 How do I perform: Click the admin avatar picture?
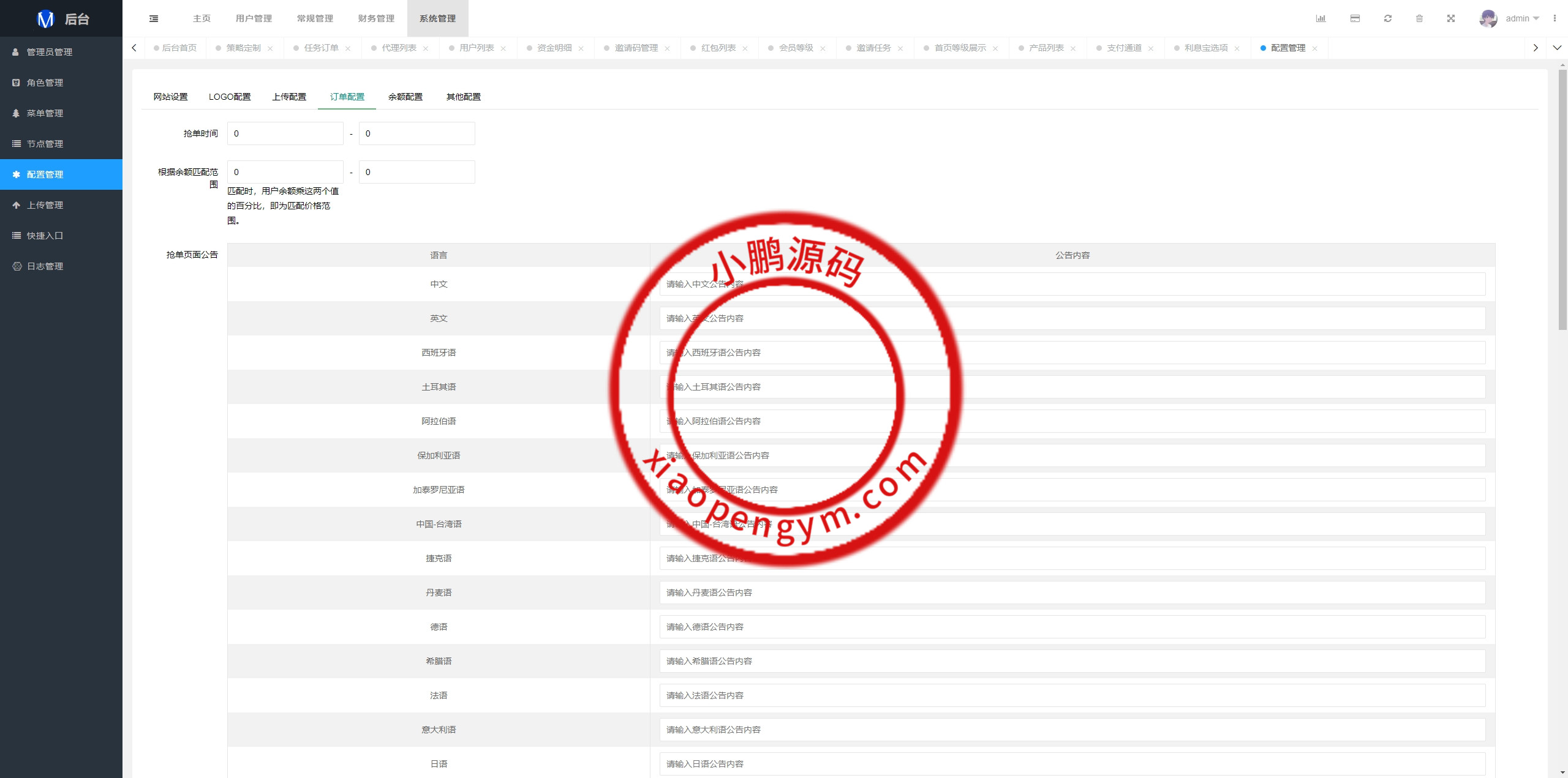1488,18
